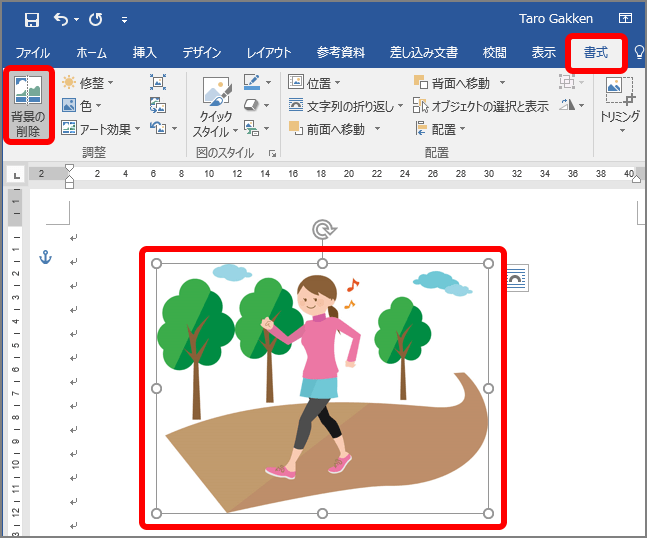Expand the Picture Border dropdown arrow
The width and height of the screenshot is (647, 538).
(x=269, y=83)
